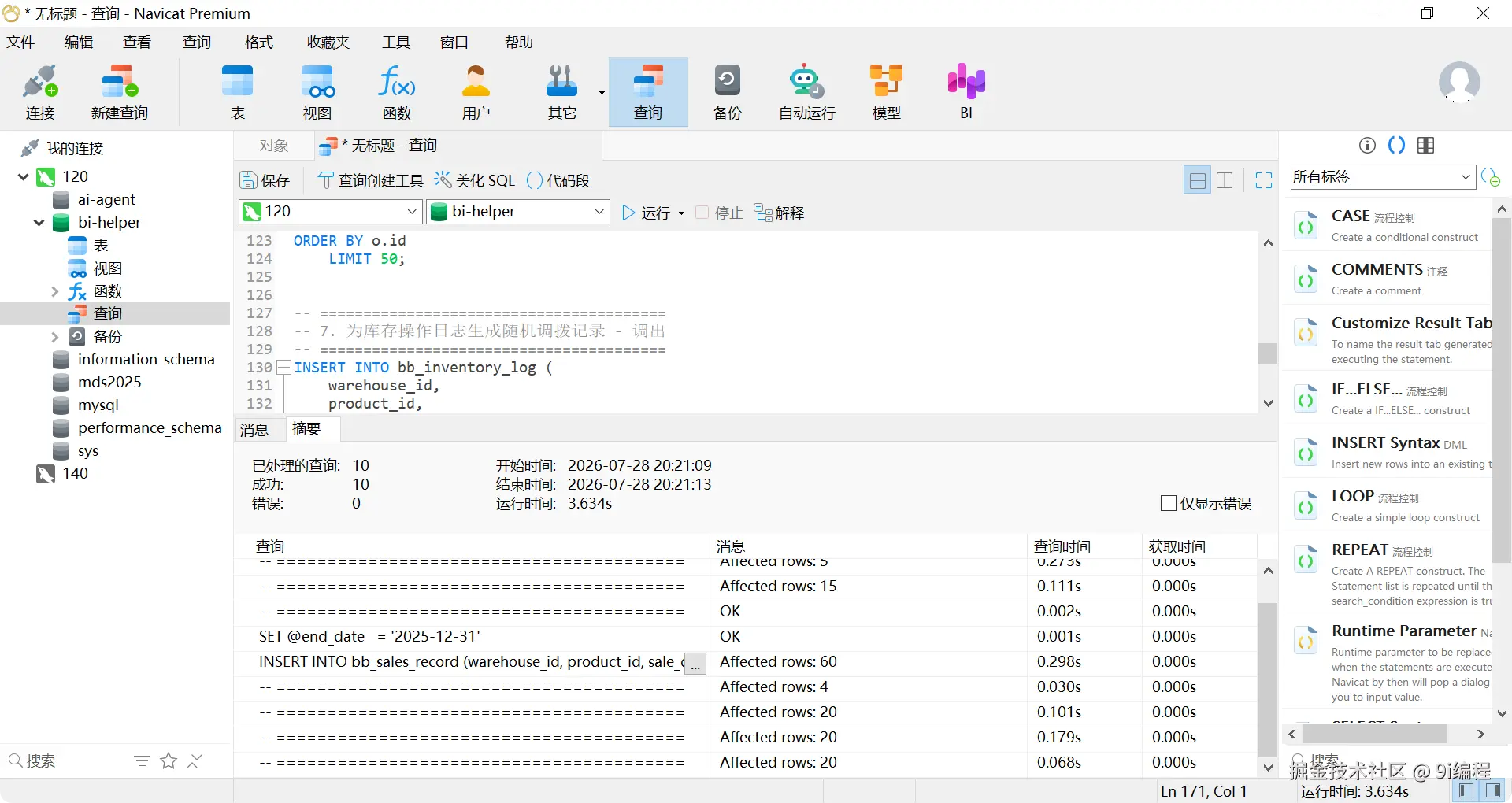Screen dimensions: 1512x803
Task: Open the 用户 users toolbar icon
Action: [476, 92]
